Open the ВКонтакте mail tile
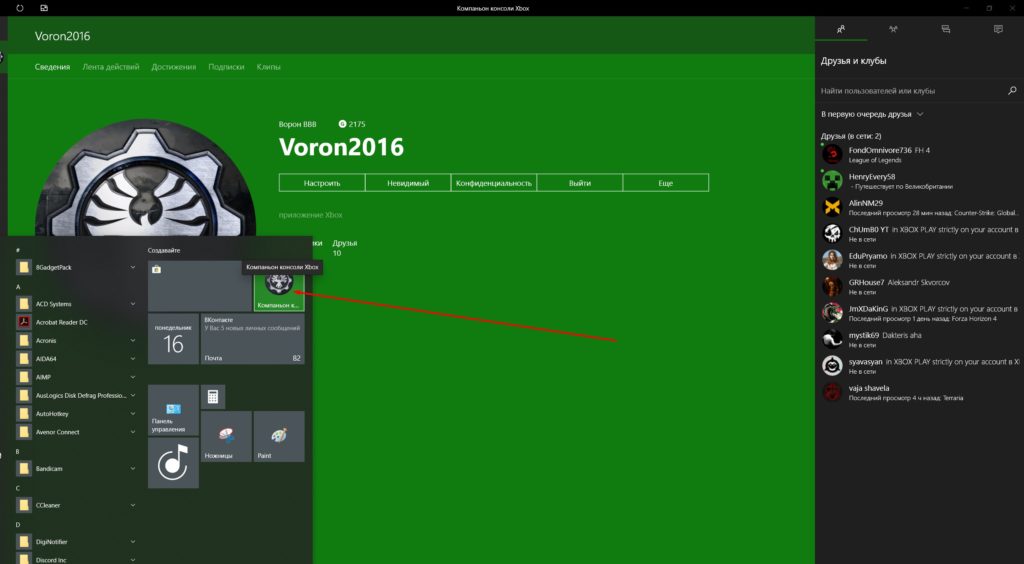1024x564 pixels. (x=253, y=339)
